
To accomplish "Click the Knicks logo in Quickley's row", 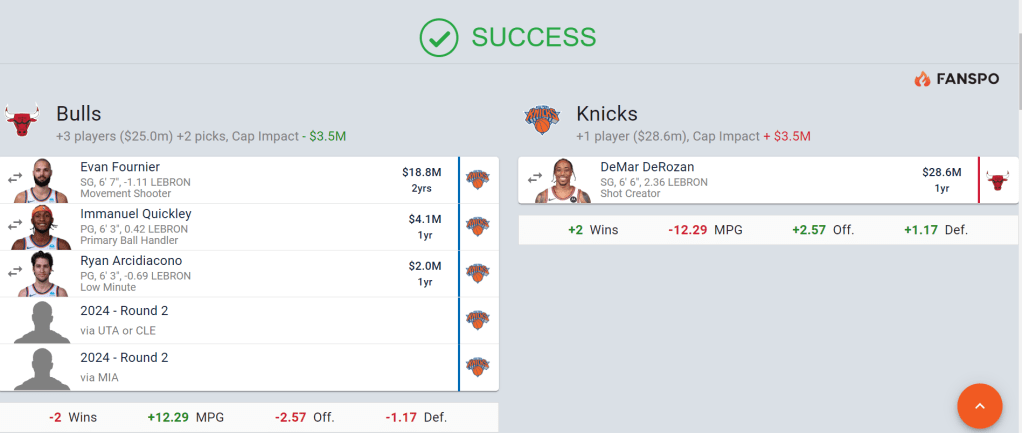I will tap(478, 227).
